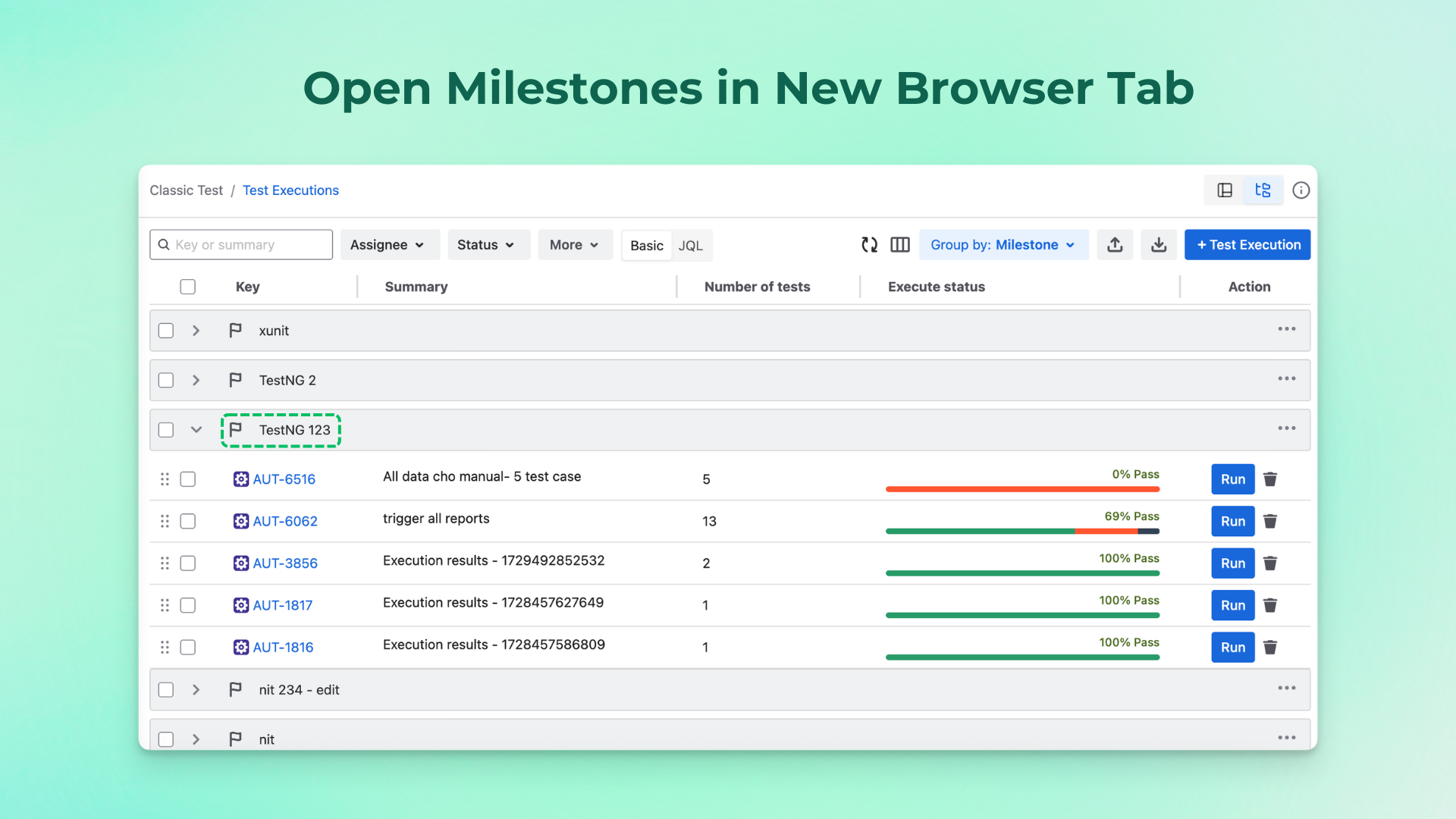Open the AUT-6062 test execution link

pos(284,521)
